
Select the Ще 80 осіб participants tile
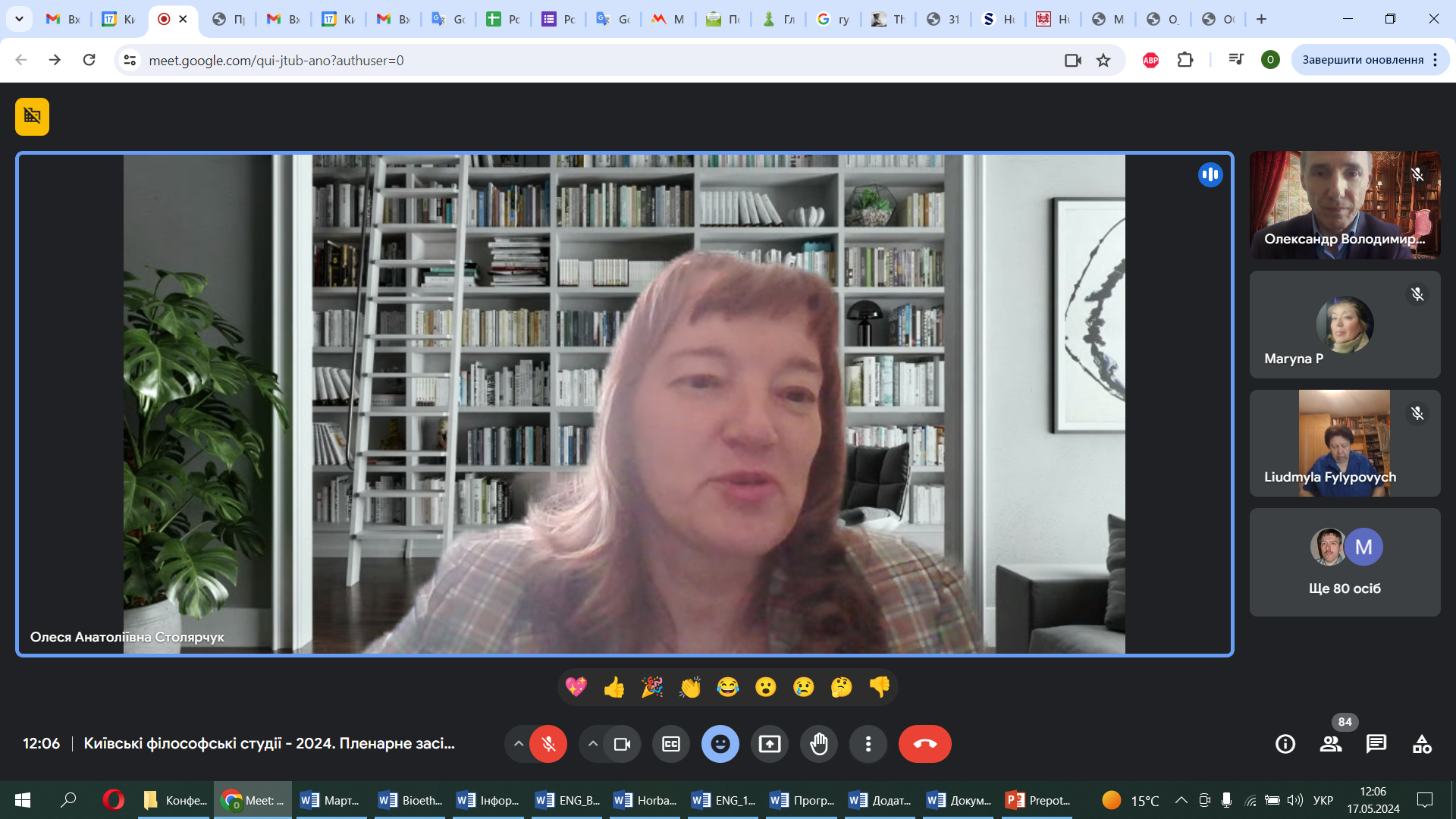tap(1345, 562)
